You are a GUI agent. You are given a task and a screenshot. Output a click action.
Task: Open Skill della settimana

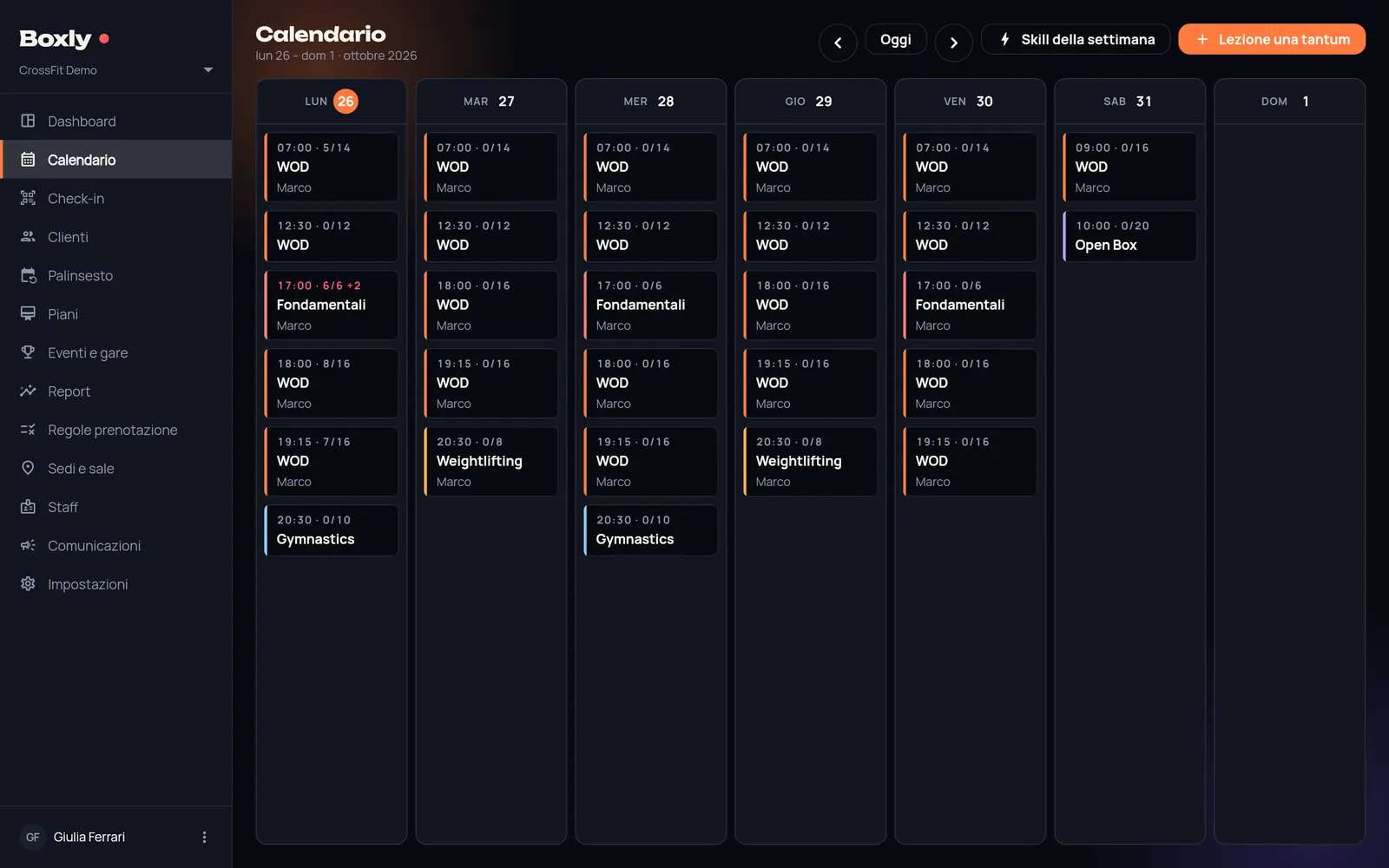tap(1076, 39)
